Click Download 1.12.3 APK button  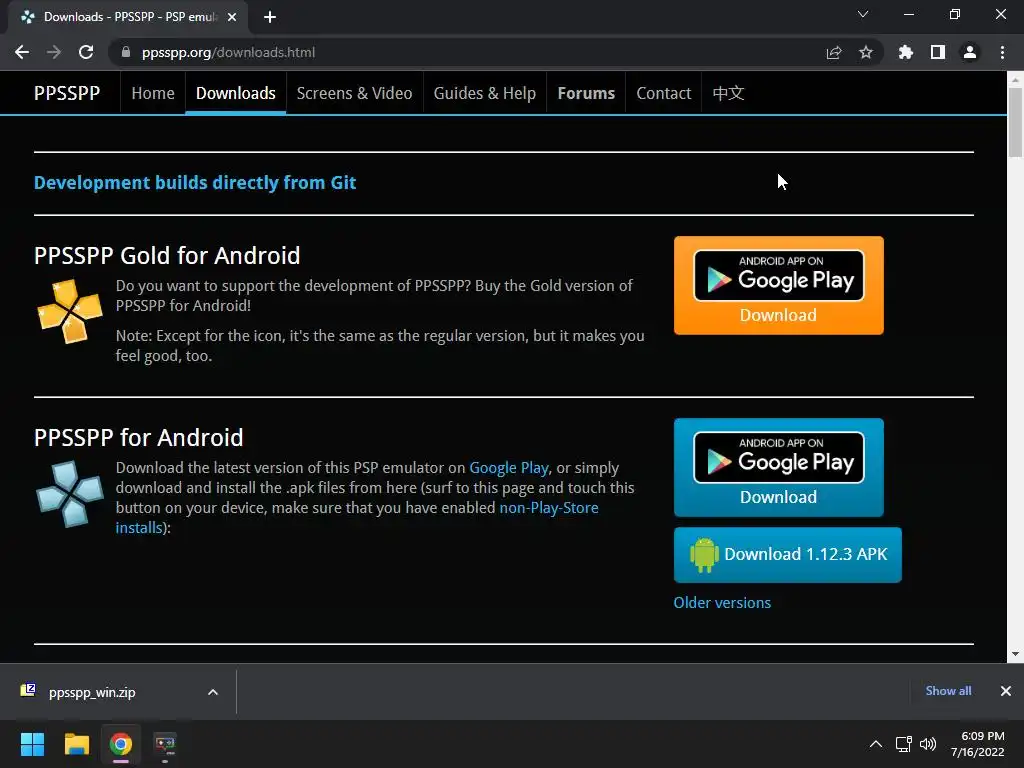coord(788,555)
